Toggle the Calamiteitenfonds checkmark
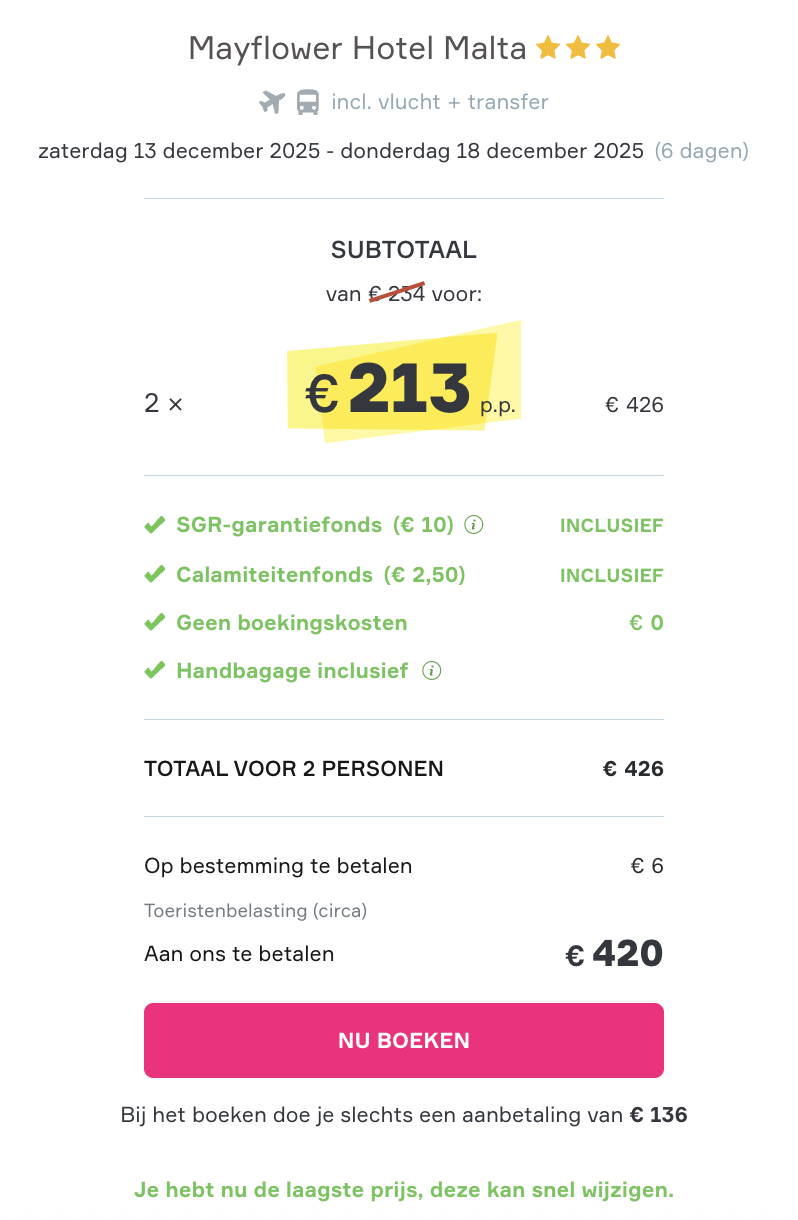798x1220 pixels. coord(155,573)
